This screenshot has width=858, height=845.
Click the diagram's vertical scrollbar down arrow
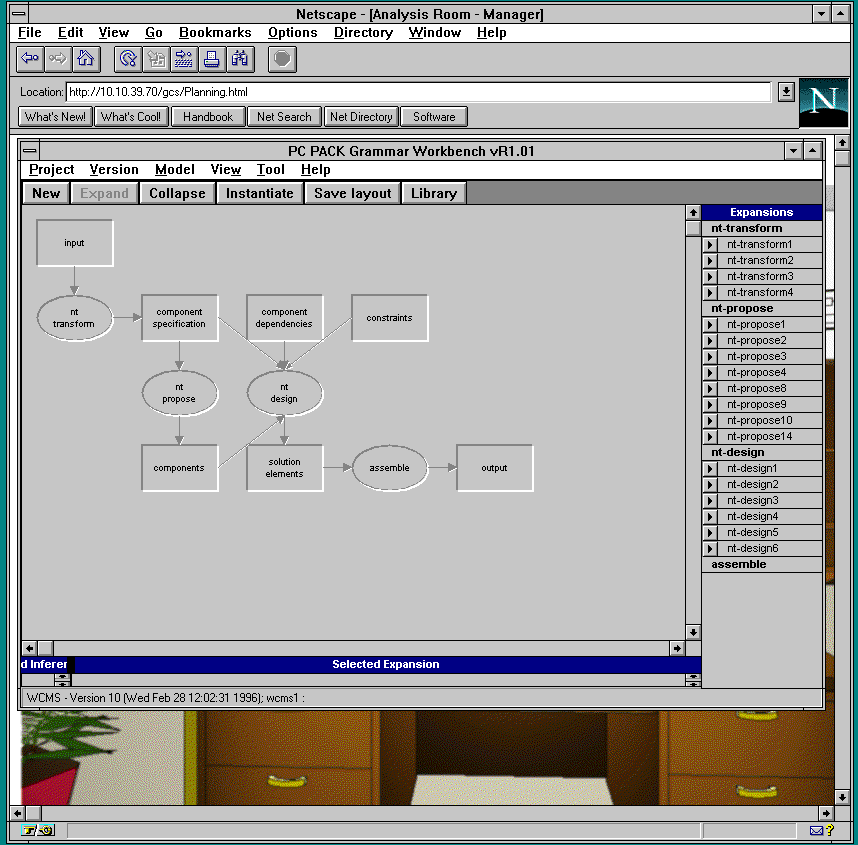pyautogui.click(x=693, y=632)
